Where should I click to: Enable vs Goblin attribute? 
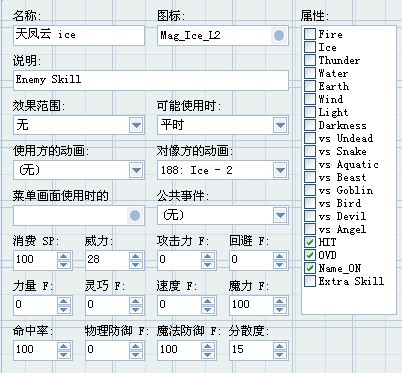[x=310, y=190]
